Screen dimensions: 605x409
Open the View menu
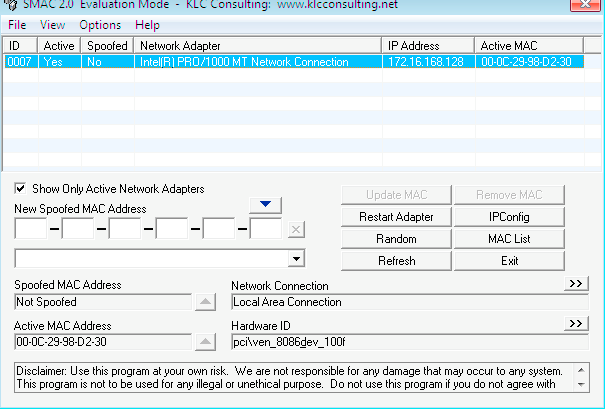[x=52, y=25]
